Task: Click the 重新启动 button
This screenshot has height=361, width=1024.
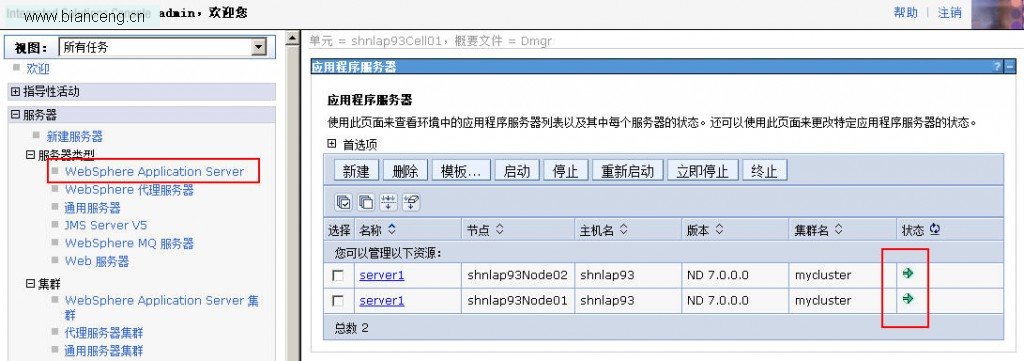Action: click(x=628, y=171)
